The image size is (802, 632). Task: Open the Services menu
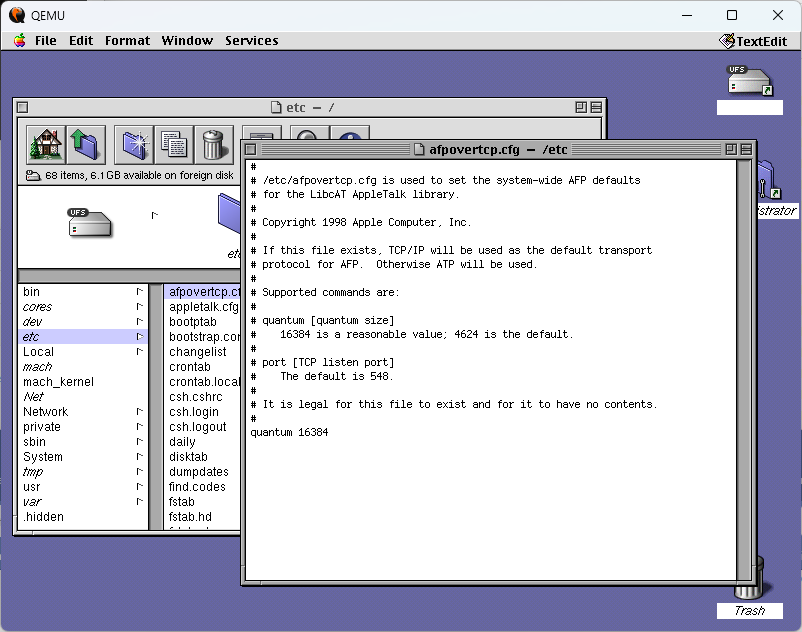coord(252,40)
